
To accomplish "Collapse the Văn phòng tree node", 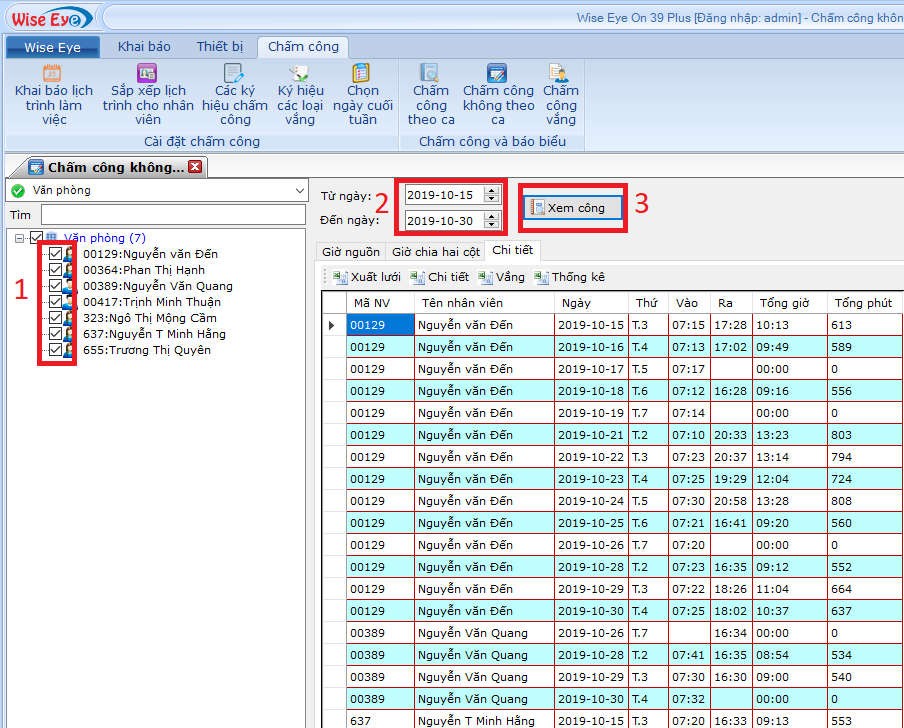I will pyautogui.click(x=20, y=238).
